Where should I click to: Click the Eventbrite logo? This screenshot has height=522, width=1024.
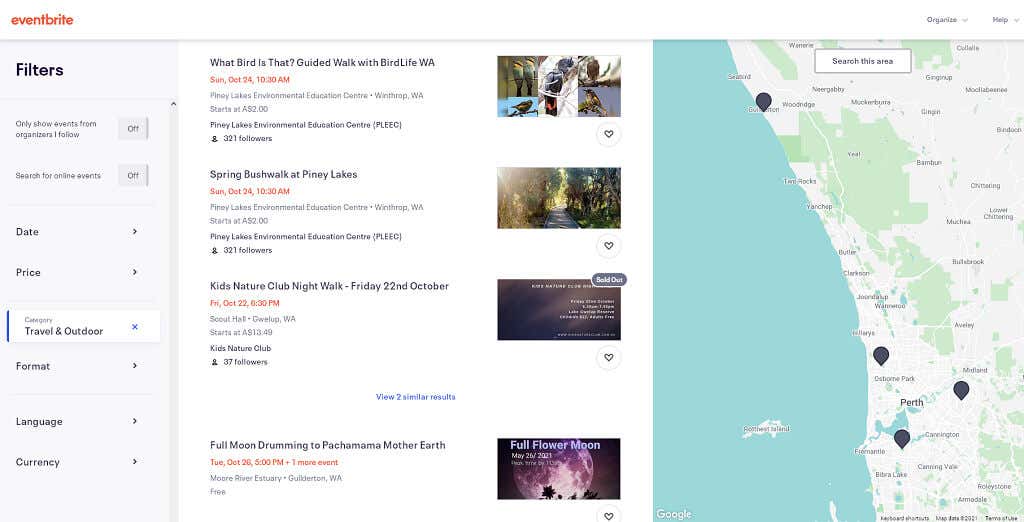(42, 19)
